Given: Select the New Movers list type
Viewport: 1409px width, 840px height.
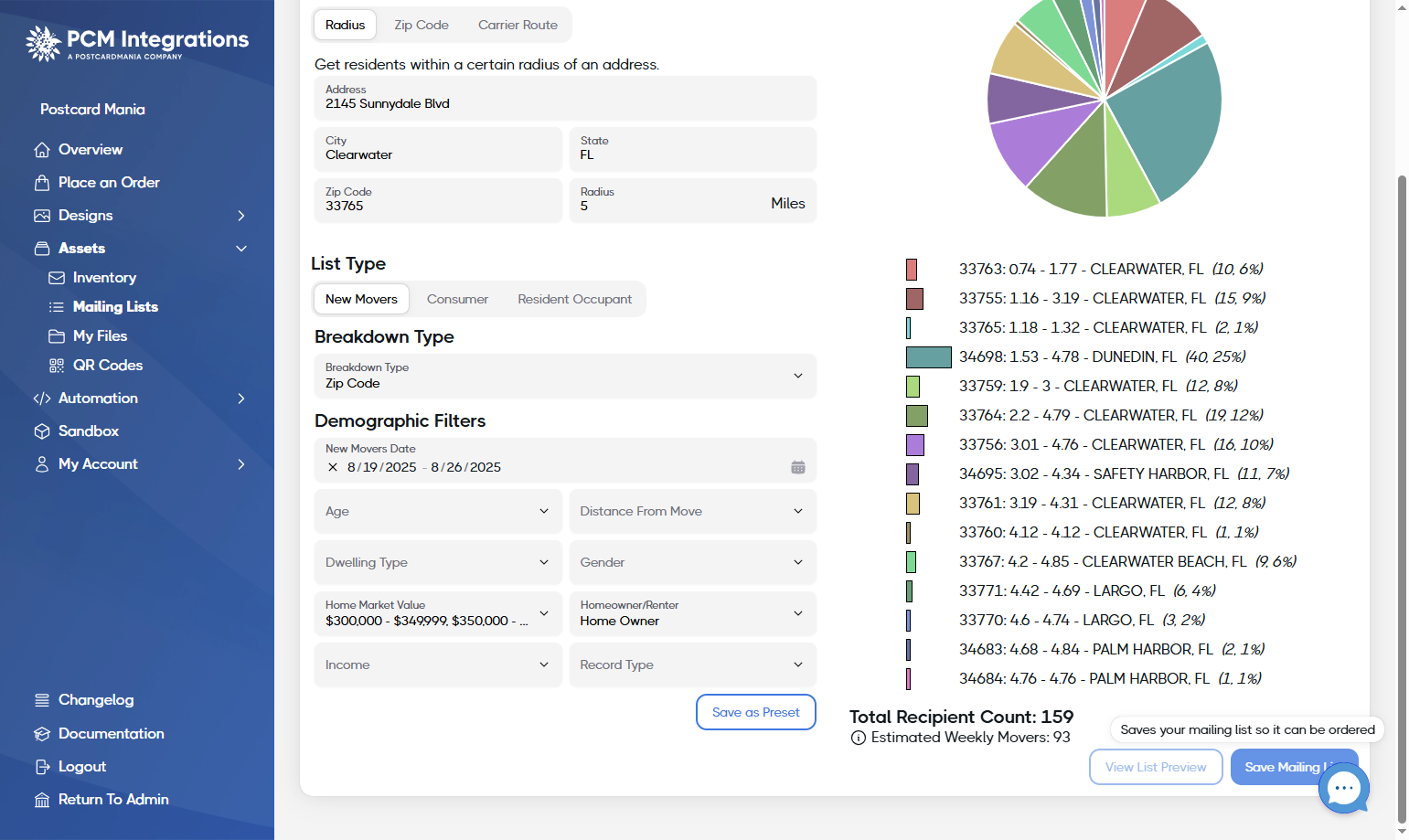Looking at the screenshot, I should [x=361, y=299].
